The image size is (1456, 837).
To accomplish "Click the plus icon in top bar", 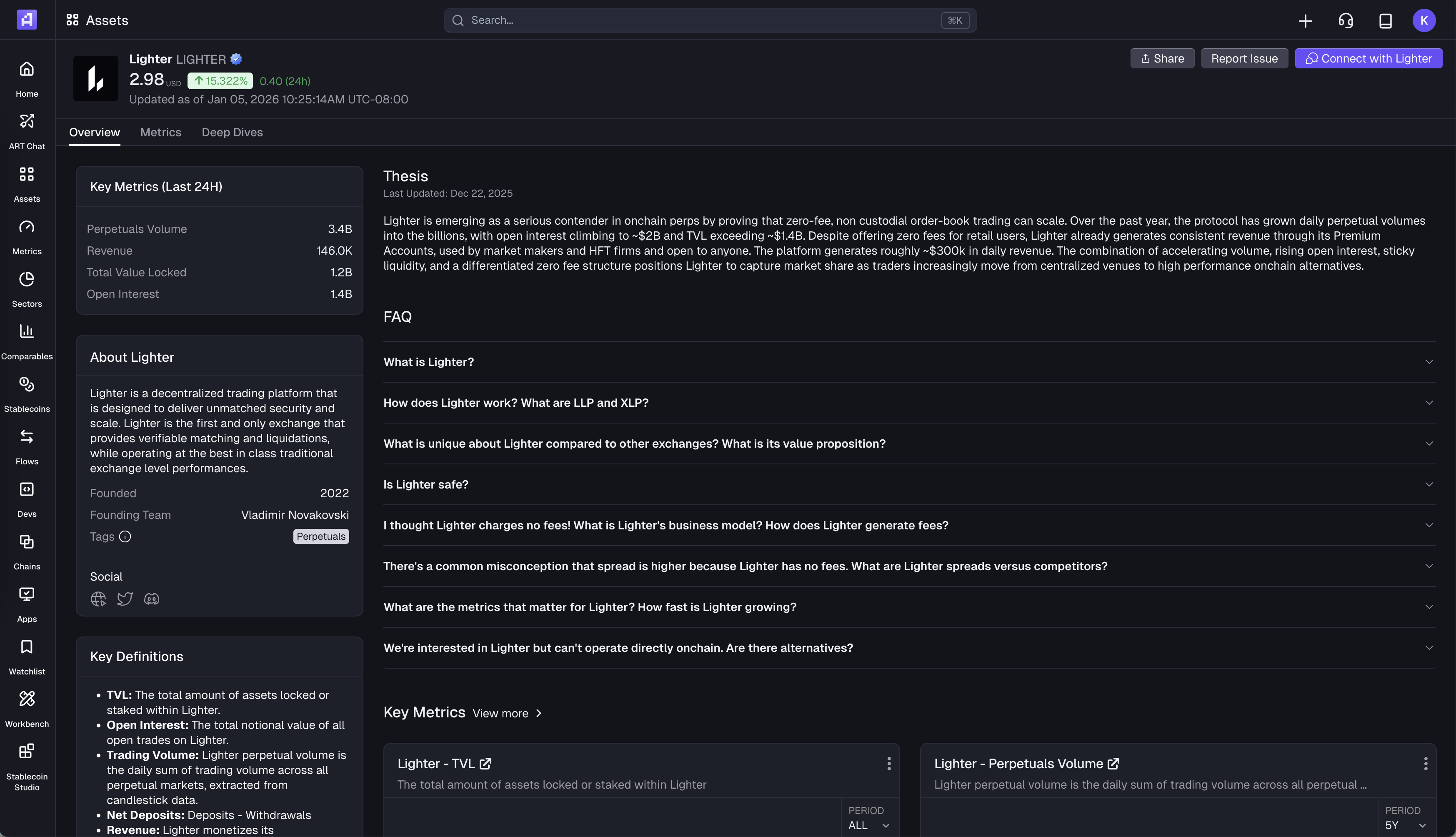I will 1305,21.
